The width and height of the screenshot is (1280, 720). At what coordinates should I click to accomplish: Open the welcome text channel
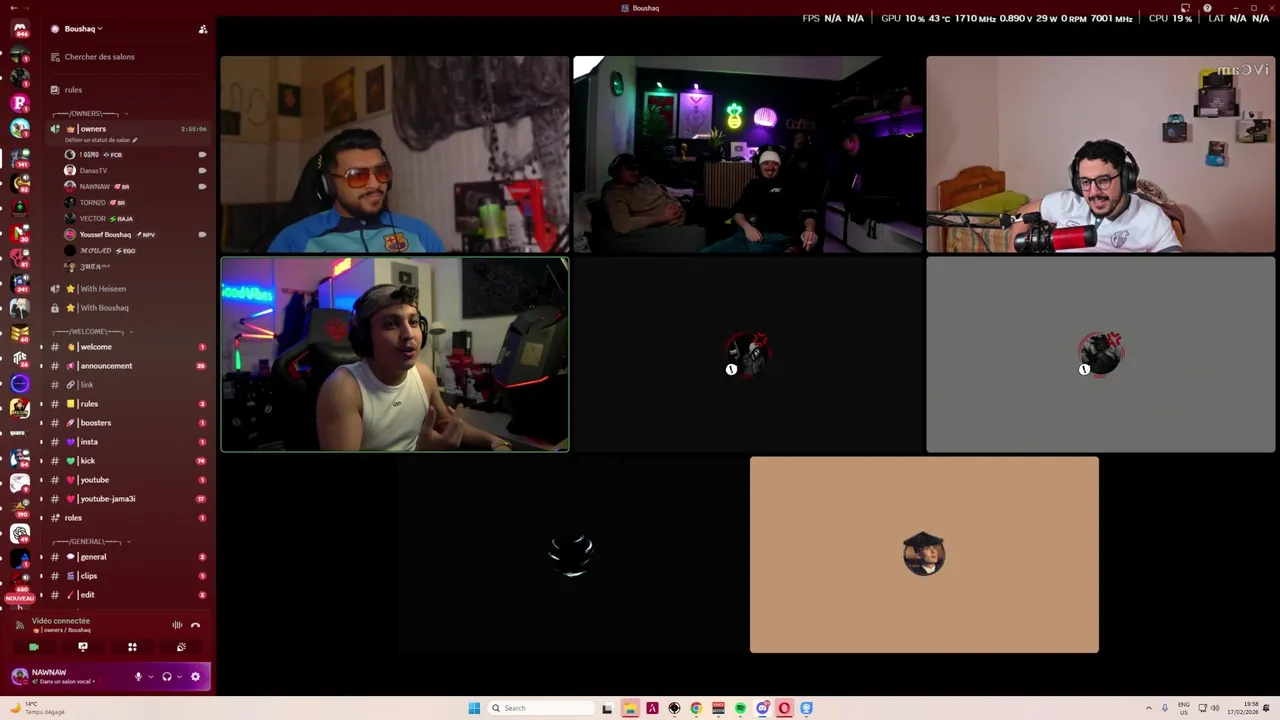click(x=128, y=347)
